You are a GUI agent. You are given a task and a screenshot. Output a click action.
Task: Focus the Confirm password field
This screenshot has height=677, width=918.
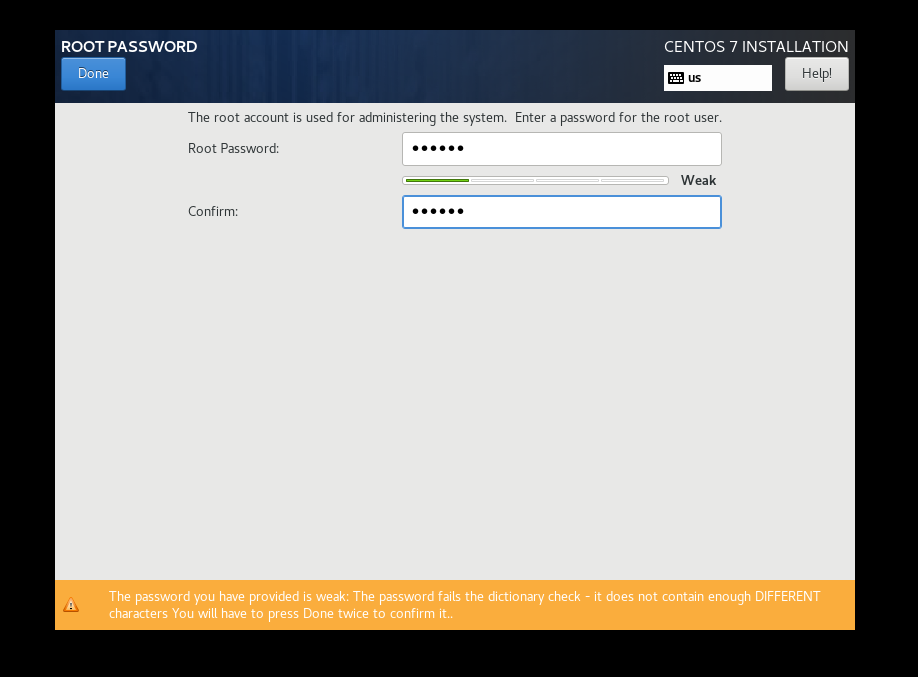[561, 212]
